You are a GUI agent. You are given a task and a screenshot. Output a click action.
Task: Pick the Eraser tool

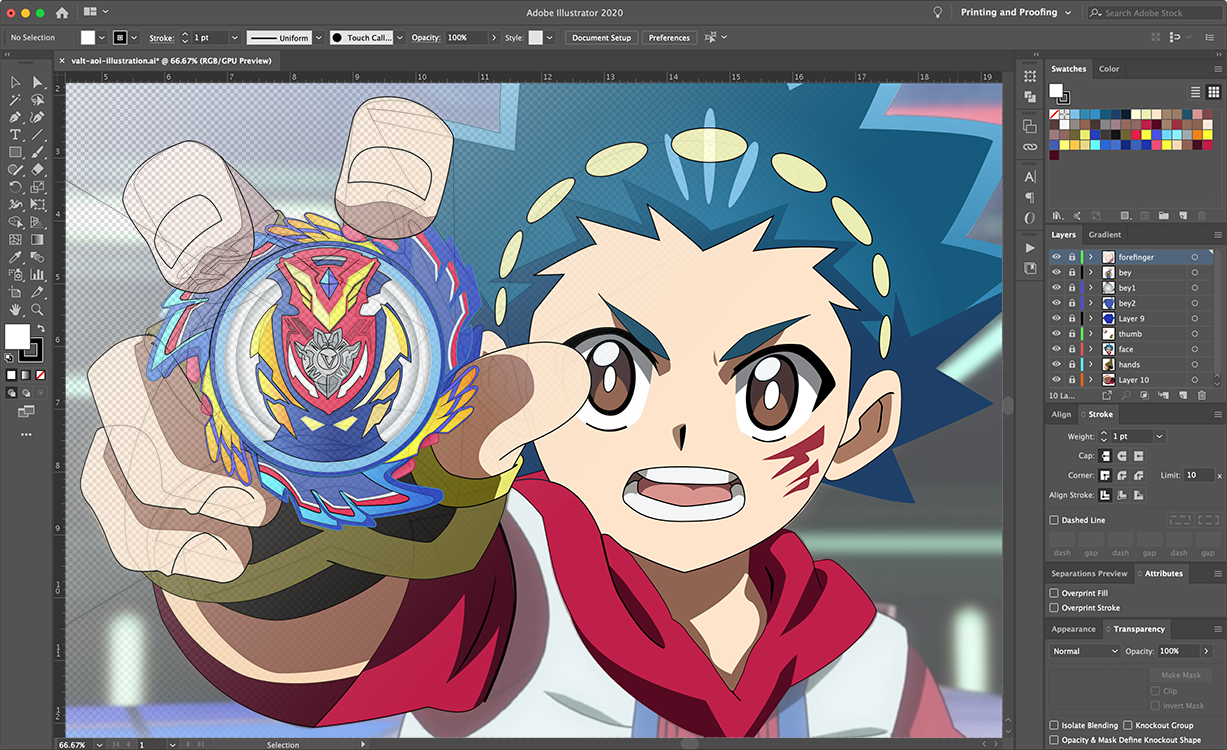tap(37, 170)
